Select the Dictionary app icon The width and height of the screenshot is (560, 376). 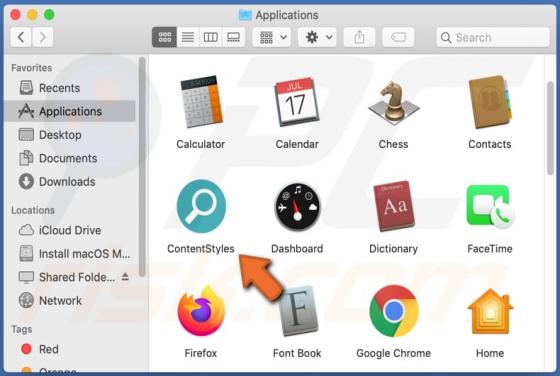coord(394,206)
